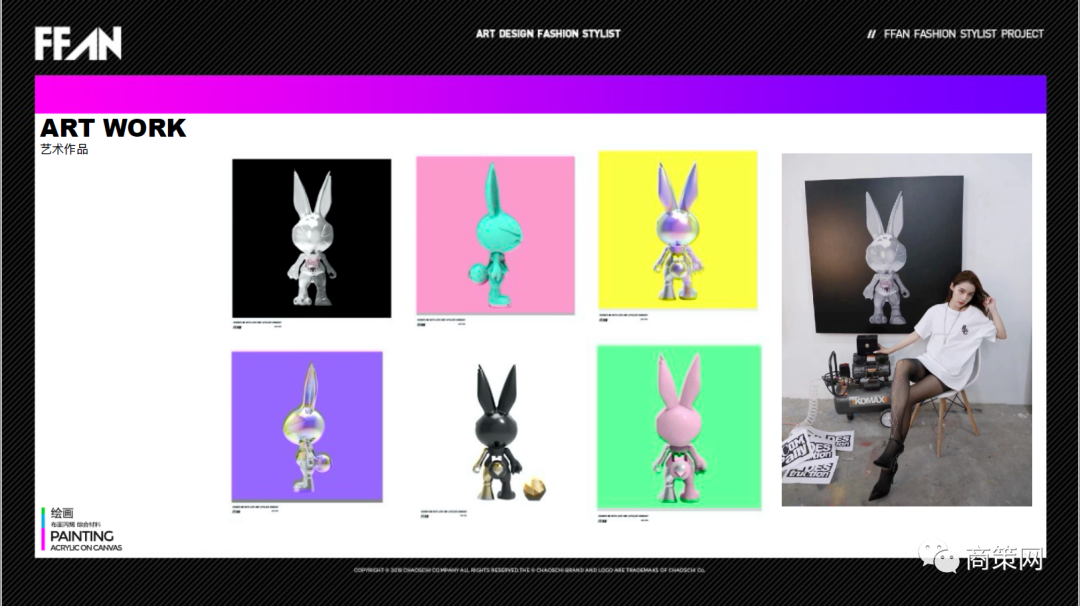This screenshot has height=606, width=1080.
Task: Open photo of model with rabbit painting
Action: 906,330
